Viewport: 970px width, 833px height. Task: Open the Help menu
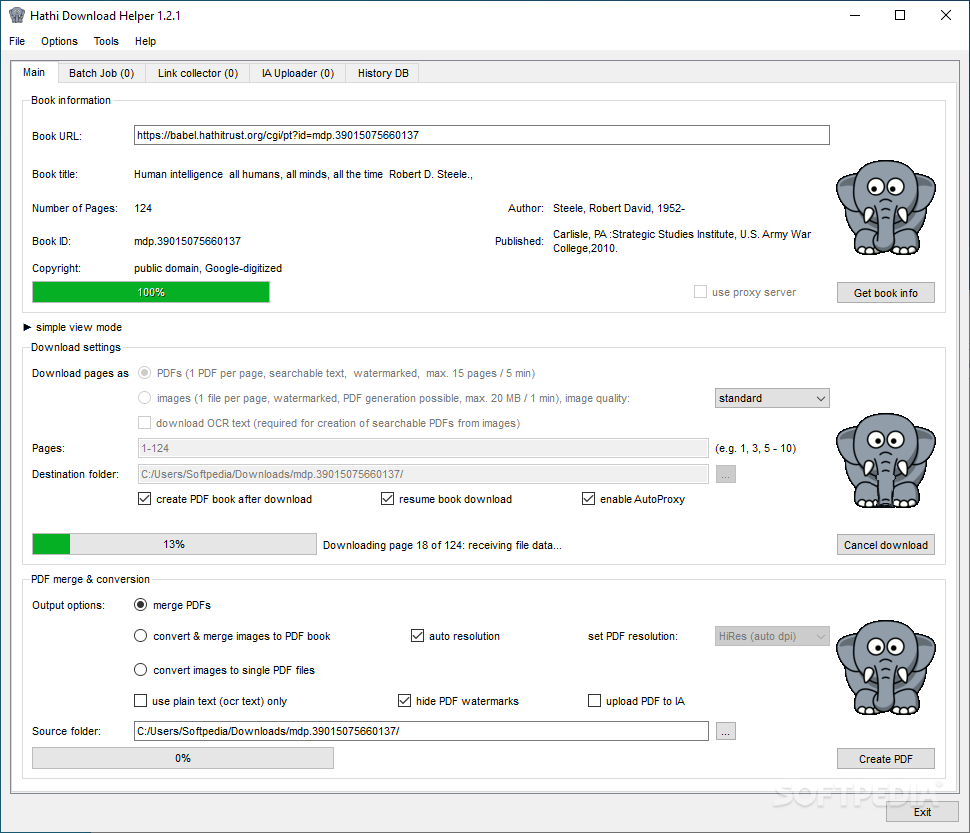click(x=145, y=41)
